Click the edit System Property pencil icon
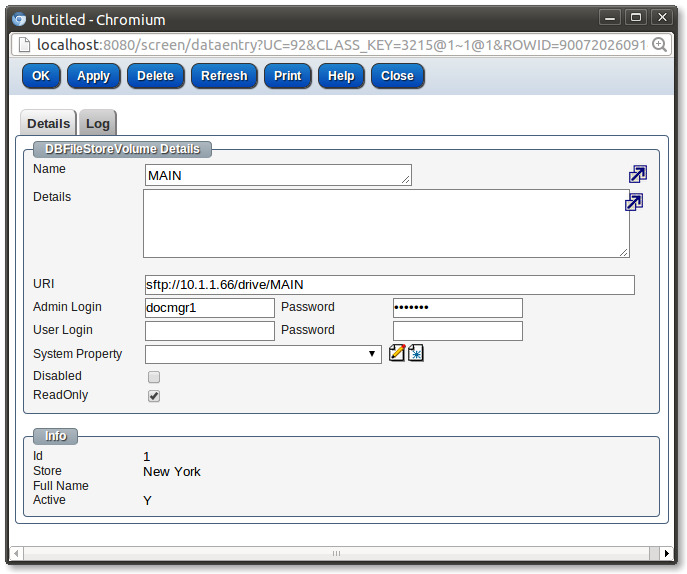This screenshot has width=687, height=574. [397, 352]
